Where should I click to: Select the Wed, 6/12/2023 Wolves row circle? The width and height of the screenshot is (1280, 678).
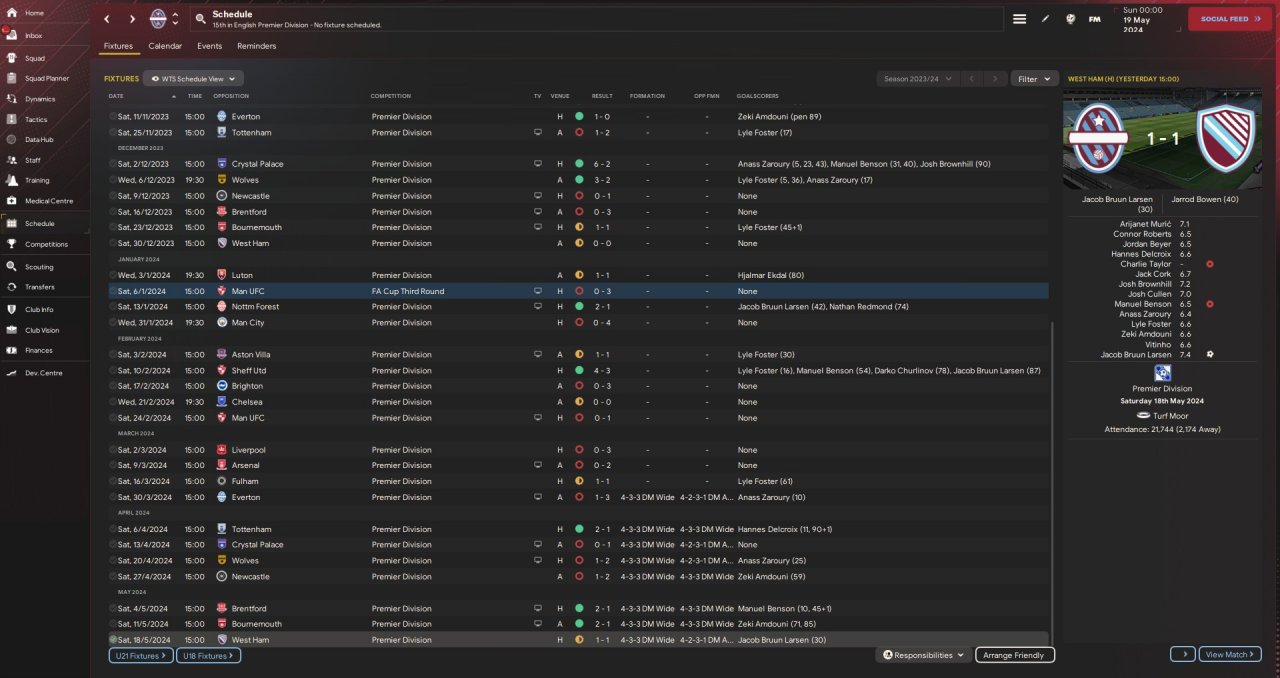coord(113,180)
